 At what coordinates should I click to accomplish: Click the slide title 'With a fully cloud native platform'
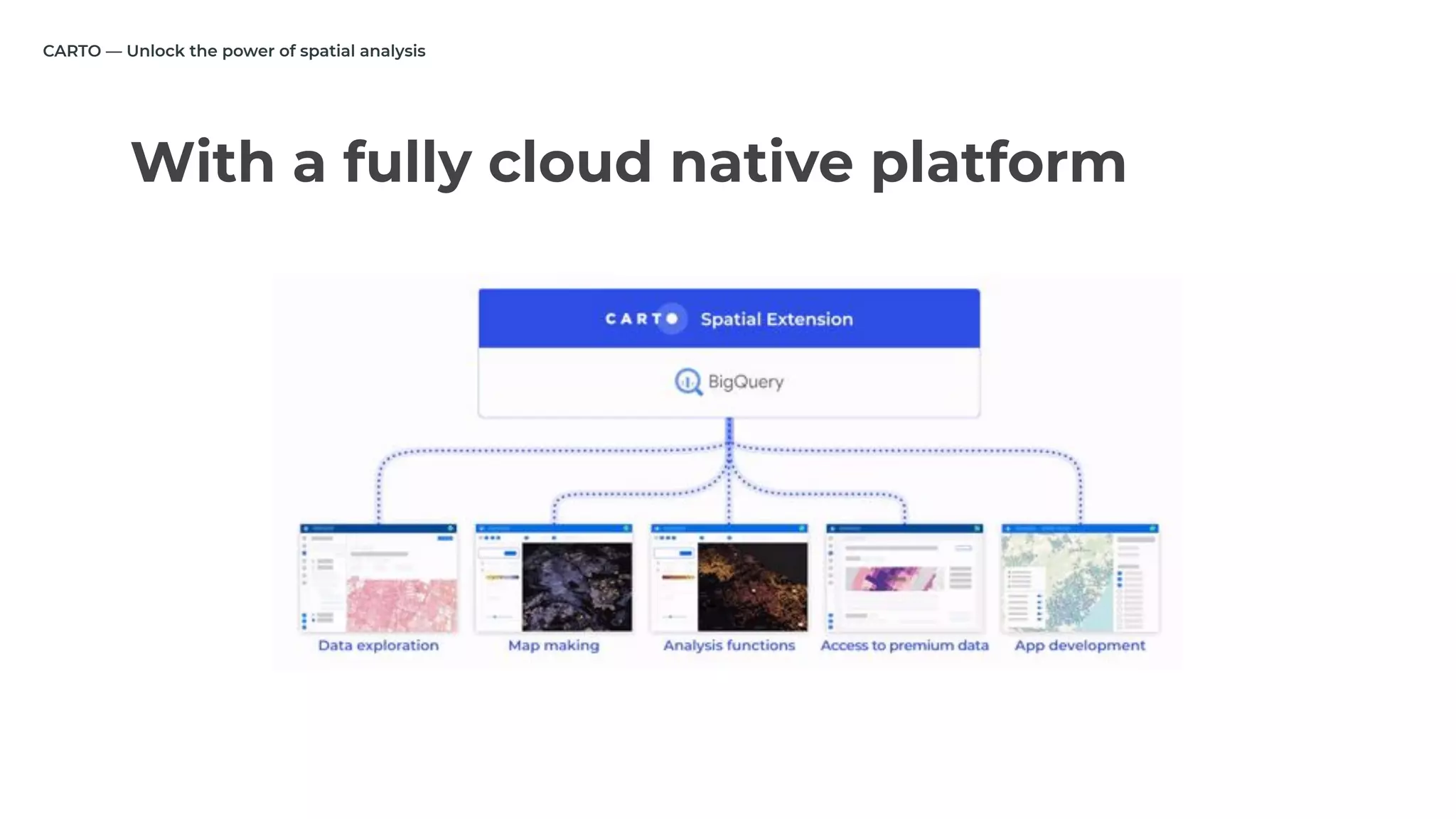628,164
